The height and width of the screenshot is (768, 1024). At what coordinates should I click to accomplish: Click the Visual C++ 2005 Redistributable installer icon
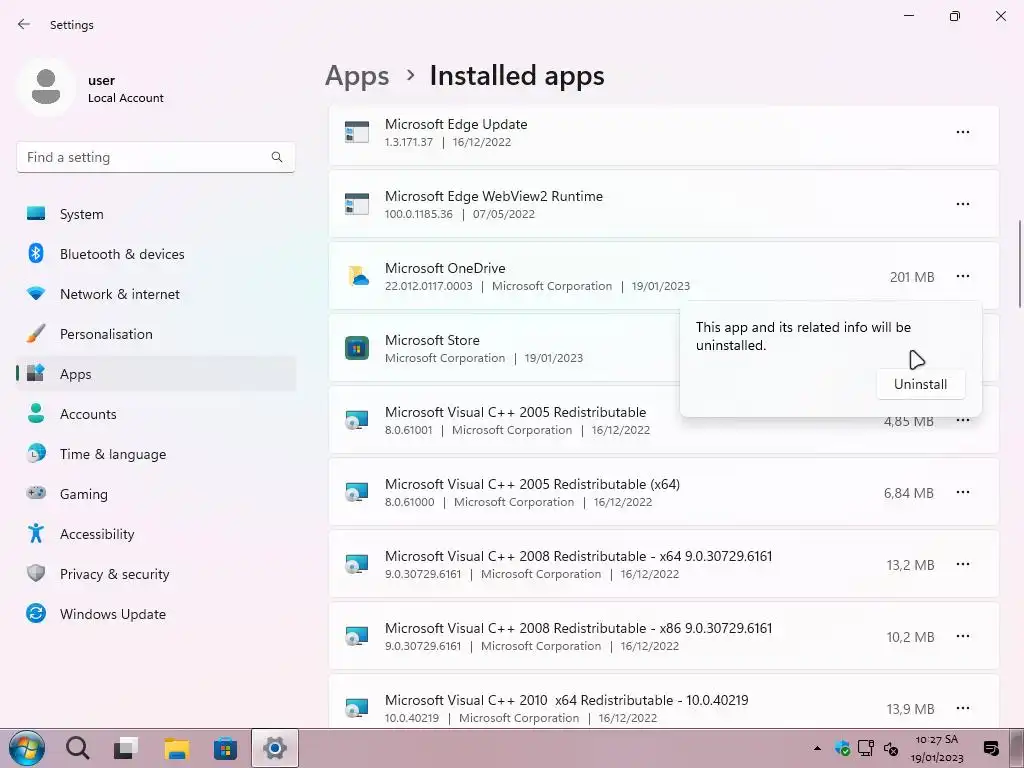(357, 420)
